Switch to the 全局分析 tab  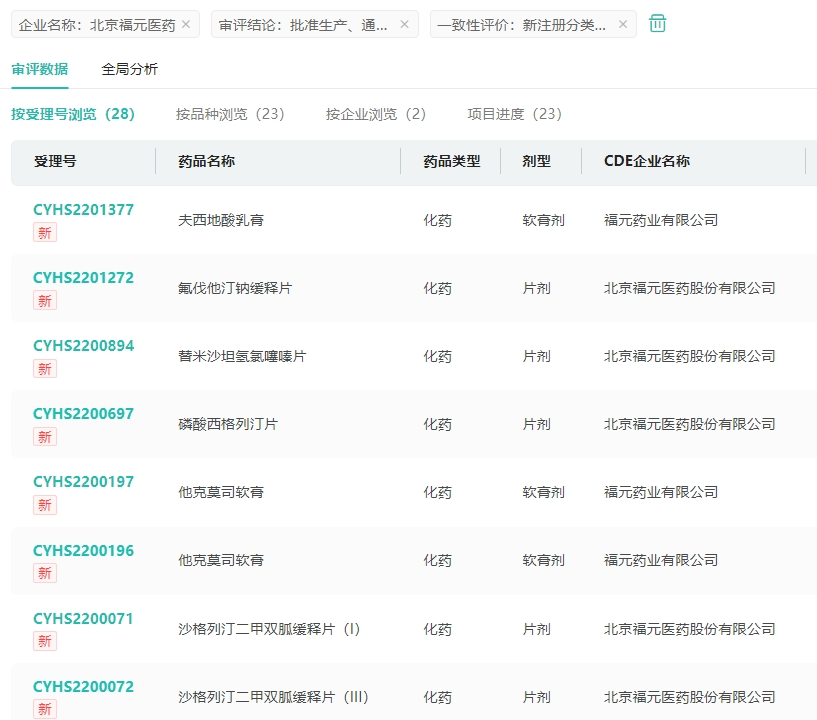pos(129,69)
